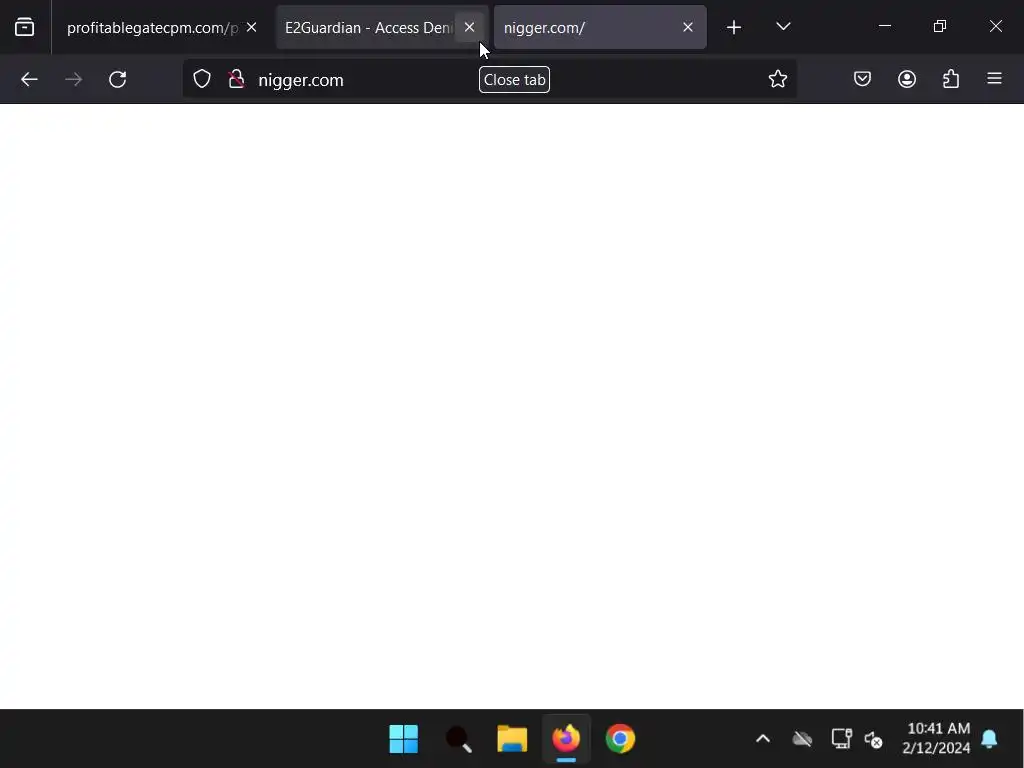Switch to the profitablegatecpm.com tab
The width and height of the screenshot is (1024, 768).
[x=152, y=27]
